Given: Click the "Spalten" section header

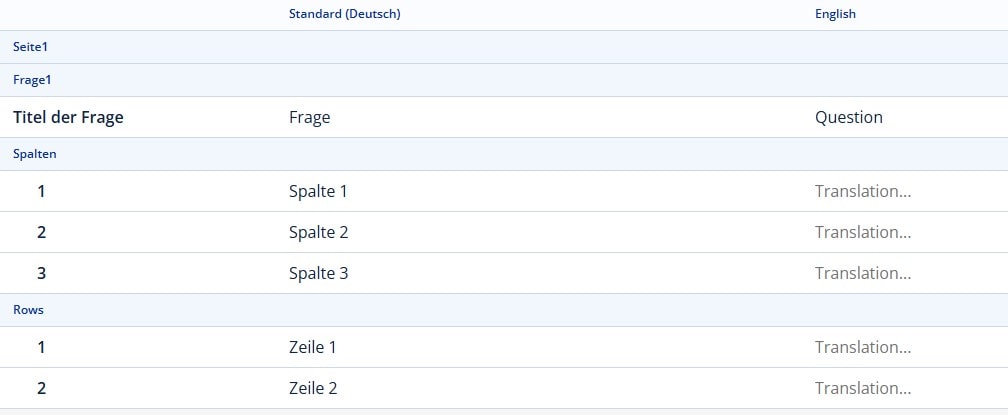Looking at the screenshot, I should pos(34,154).
